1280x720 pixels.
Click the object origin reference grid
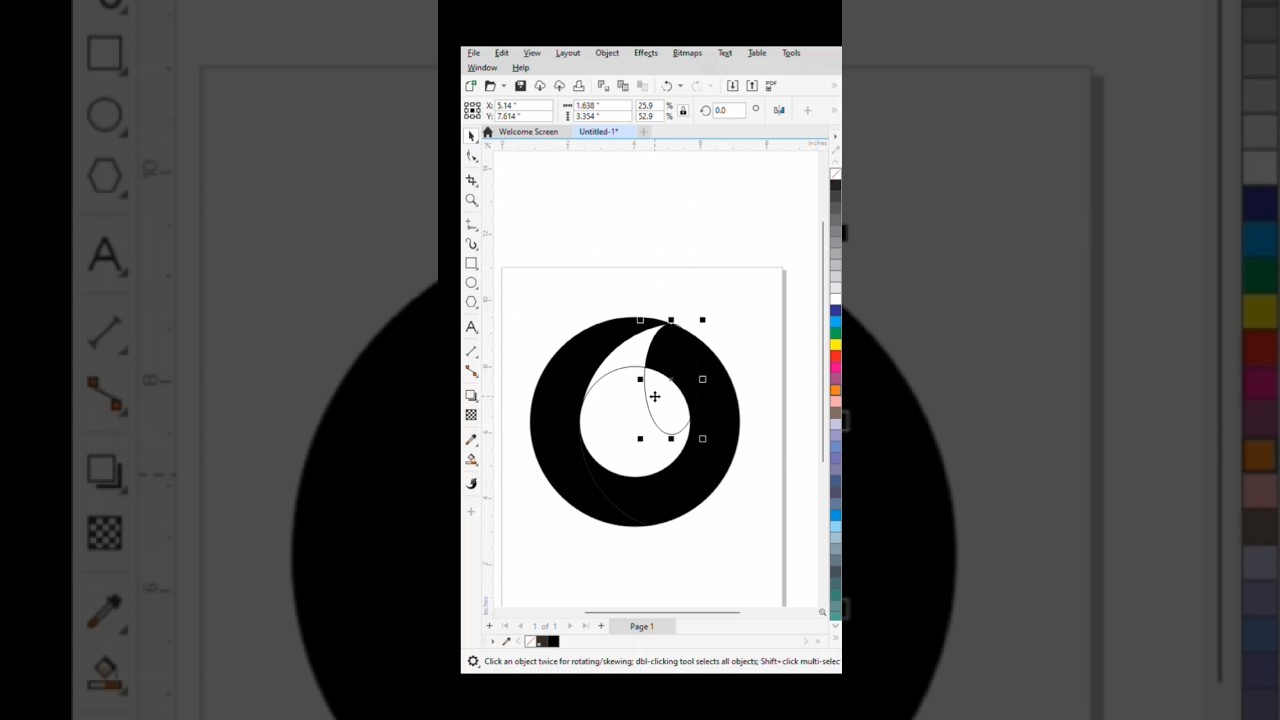click(x=473, y=110)
